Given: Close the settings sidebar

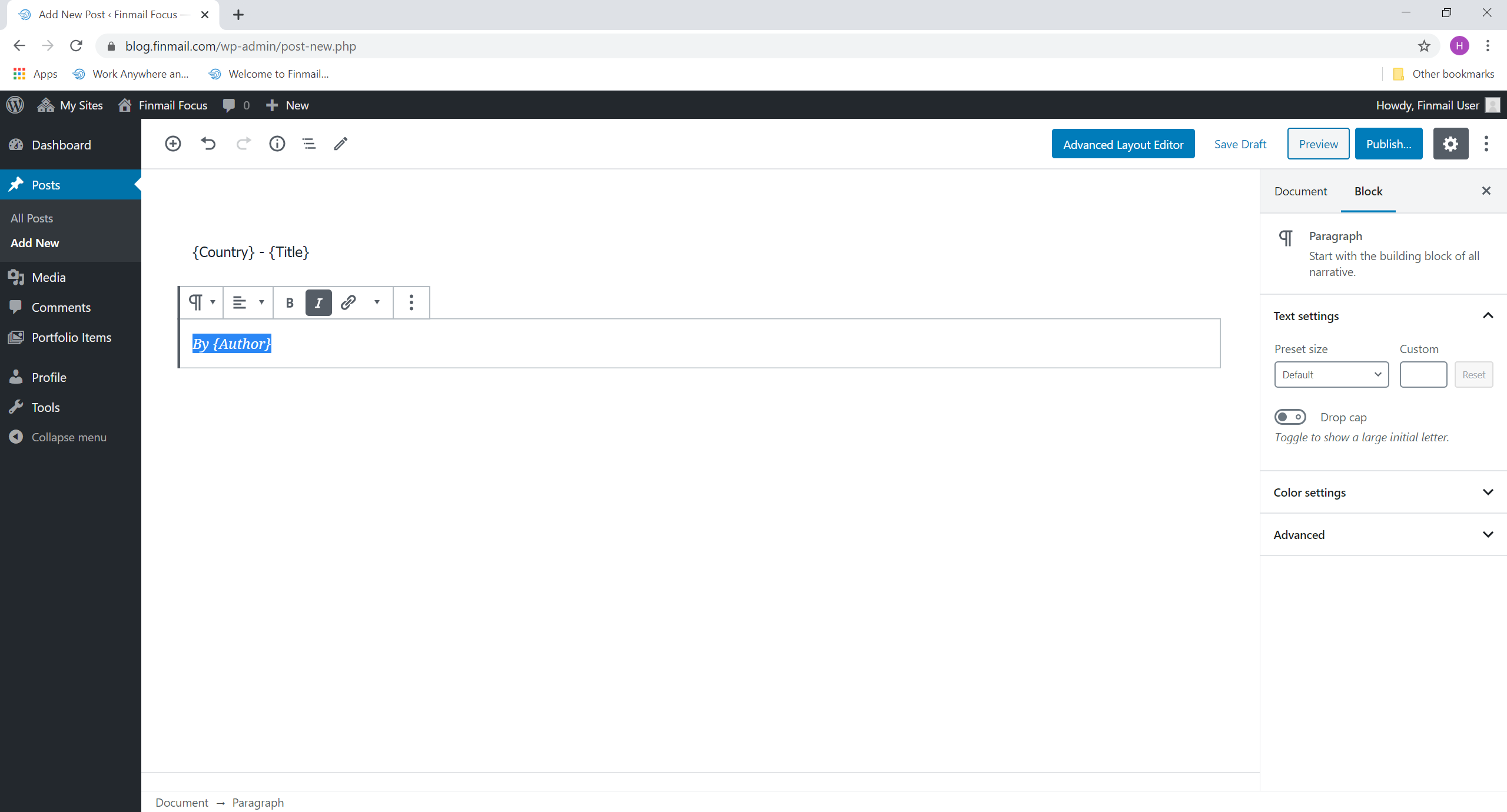Looking at the screenshot, I should click(x=1486, y=191).
